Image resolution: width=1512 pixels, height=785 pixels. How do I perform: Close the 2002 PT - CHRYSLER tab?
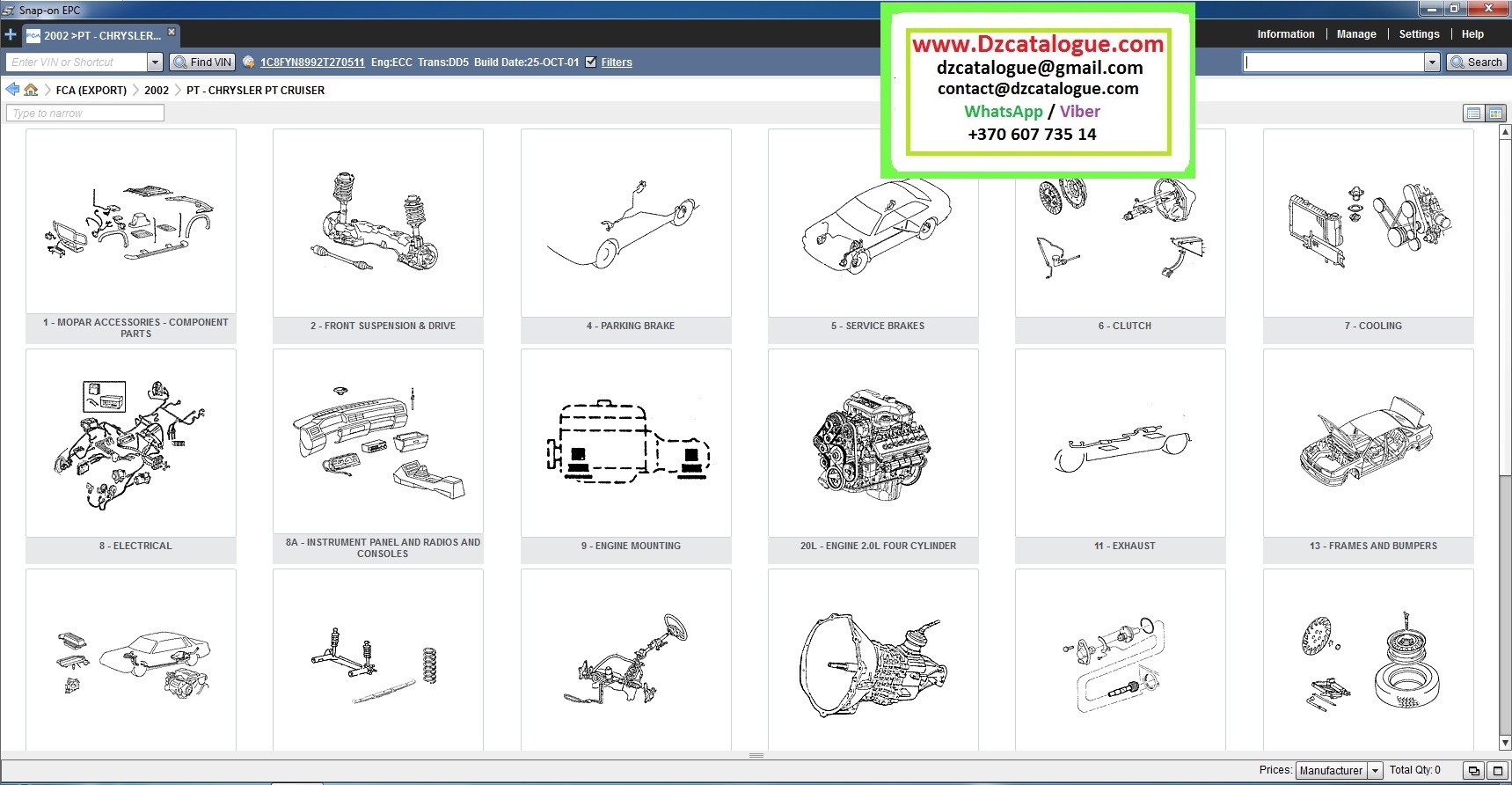(x=172, y=32)
